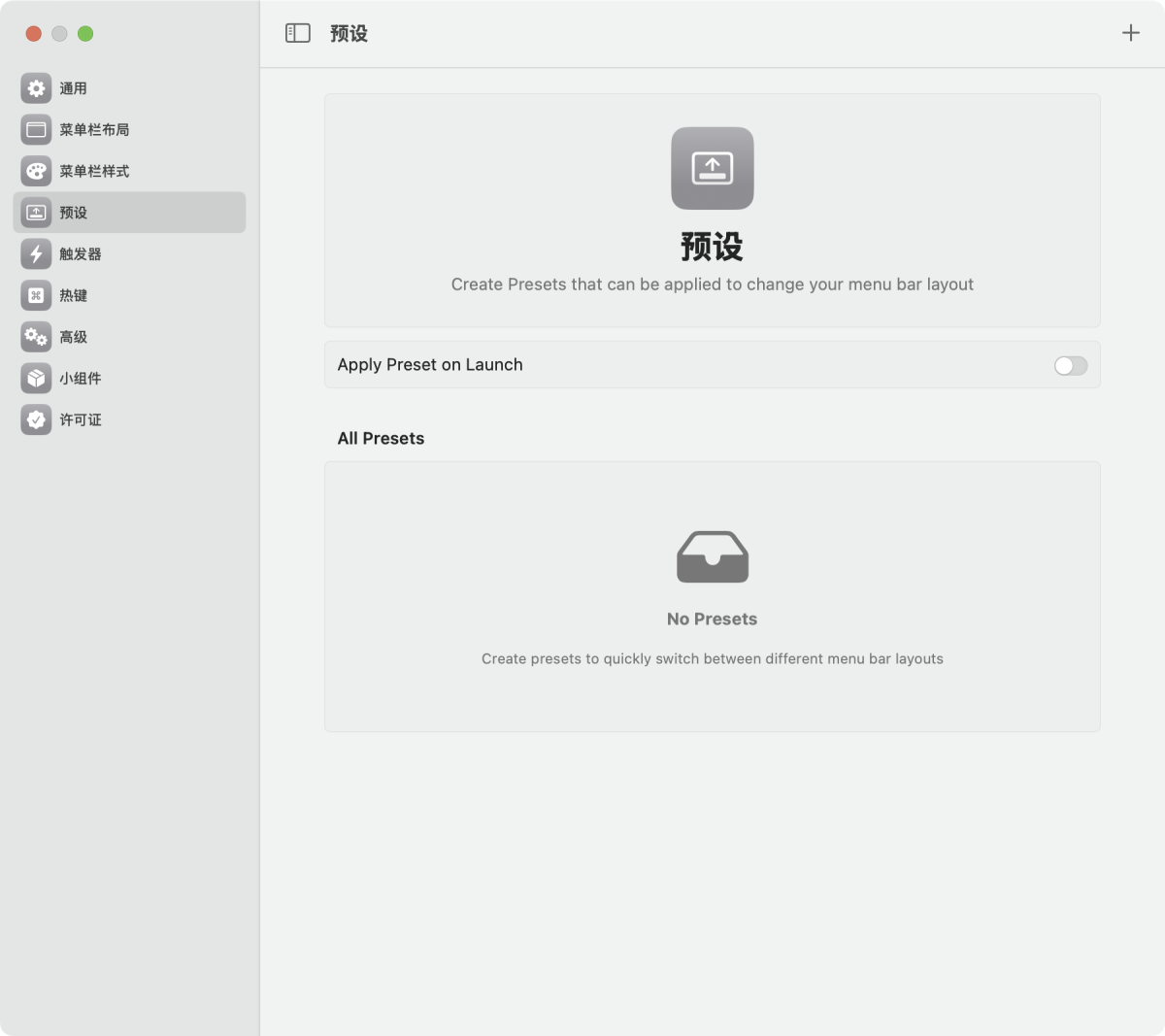Open the 通用 general settings gear icon
This screenshot has height=1036, width=1165.
pos(36,88)
